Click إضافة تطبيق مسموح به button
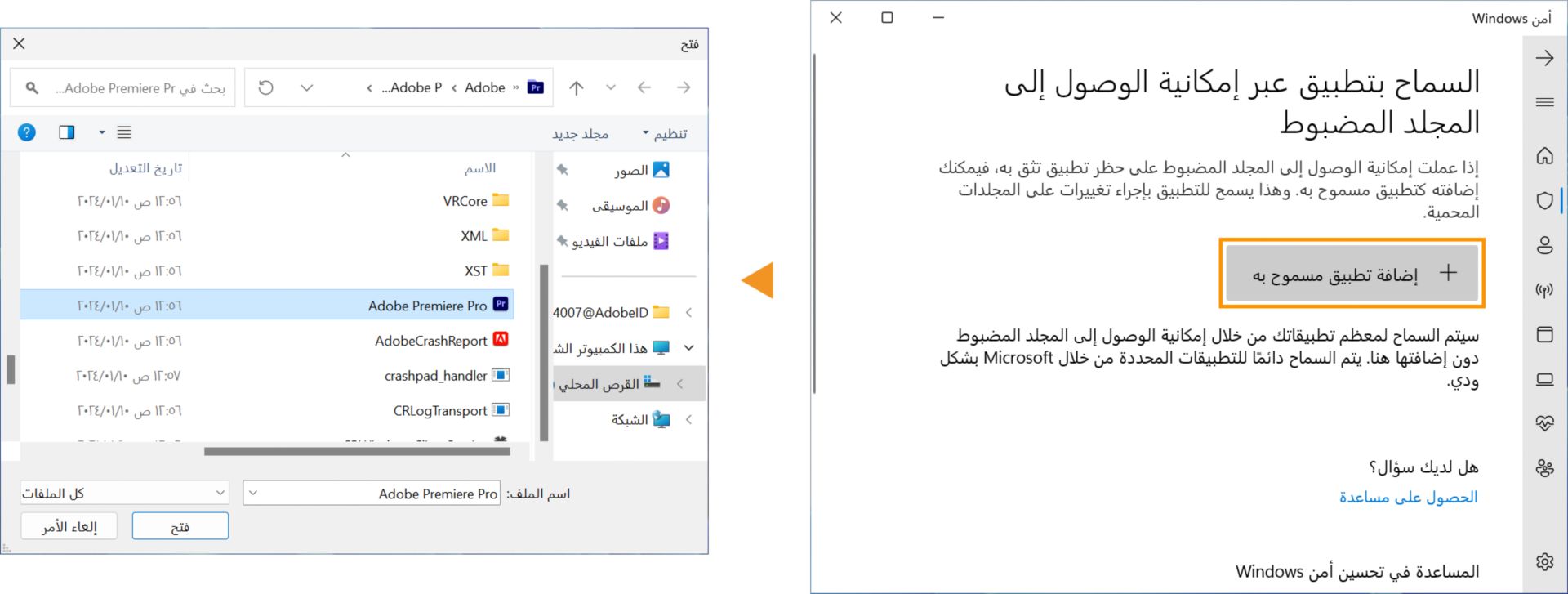 pos(1352,274)
